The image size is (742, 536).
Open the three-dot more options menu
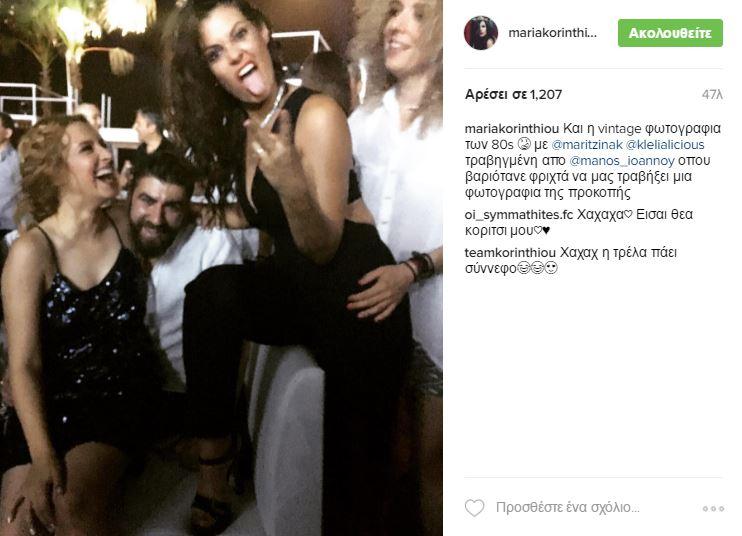(713, 509)
